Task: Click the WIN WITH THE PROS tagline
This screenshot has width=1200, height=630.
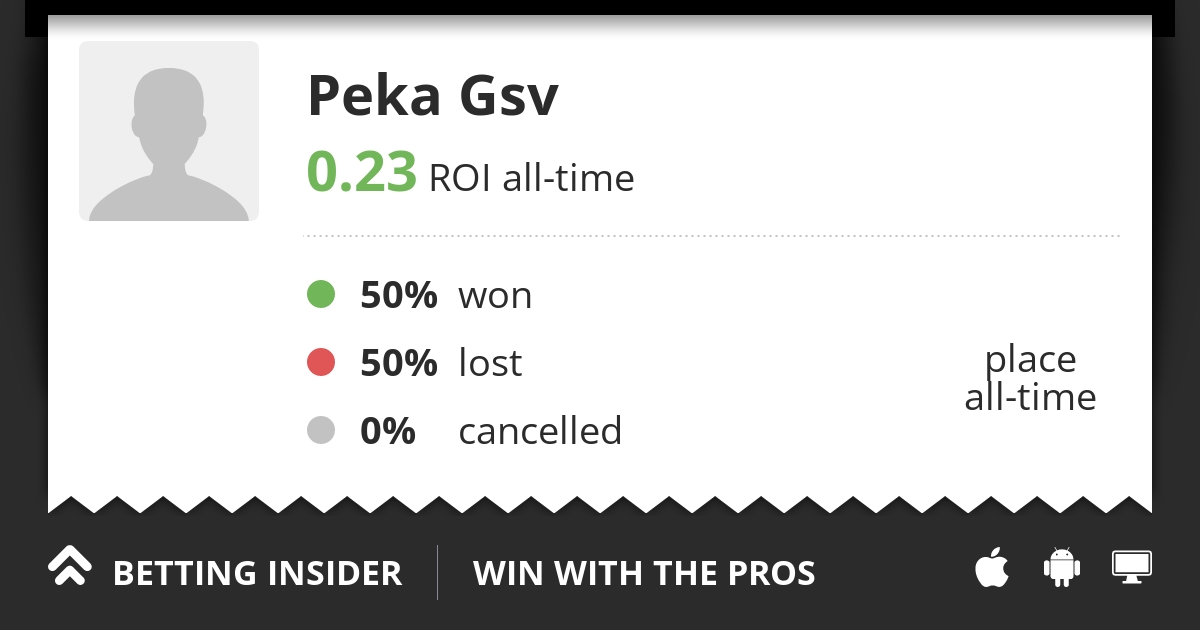Action: tap(644, 574)
